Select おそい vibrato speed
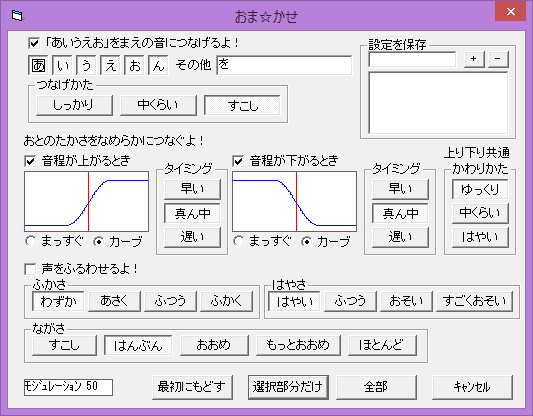Viewport: 533px width, 416px height. click(406, 301)
